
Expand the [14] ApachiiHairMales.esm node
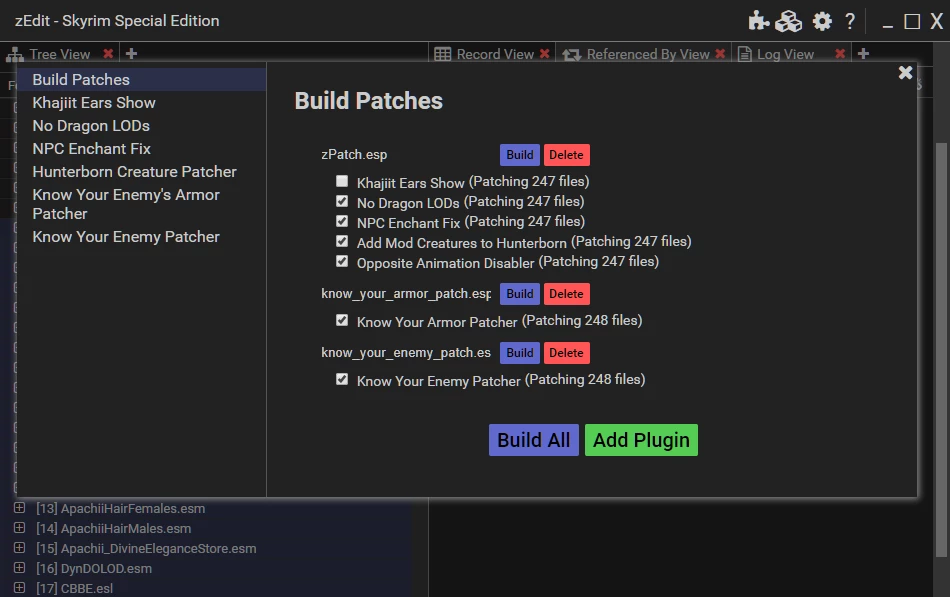(19, 528)
